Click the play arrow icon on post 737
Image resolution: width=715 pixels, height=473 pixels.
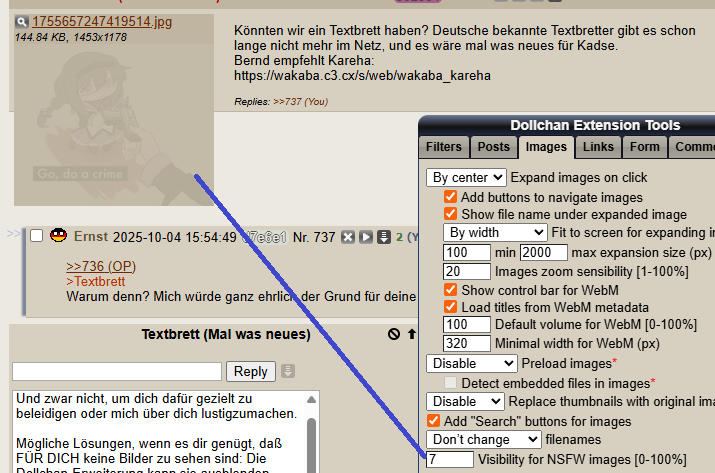pos(366,237)
